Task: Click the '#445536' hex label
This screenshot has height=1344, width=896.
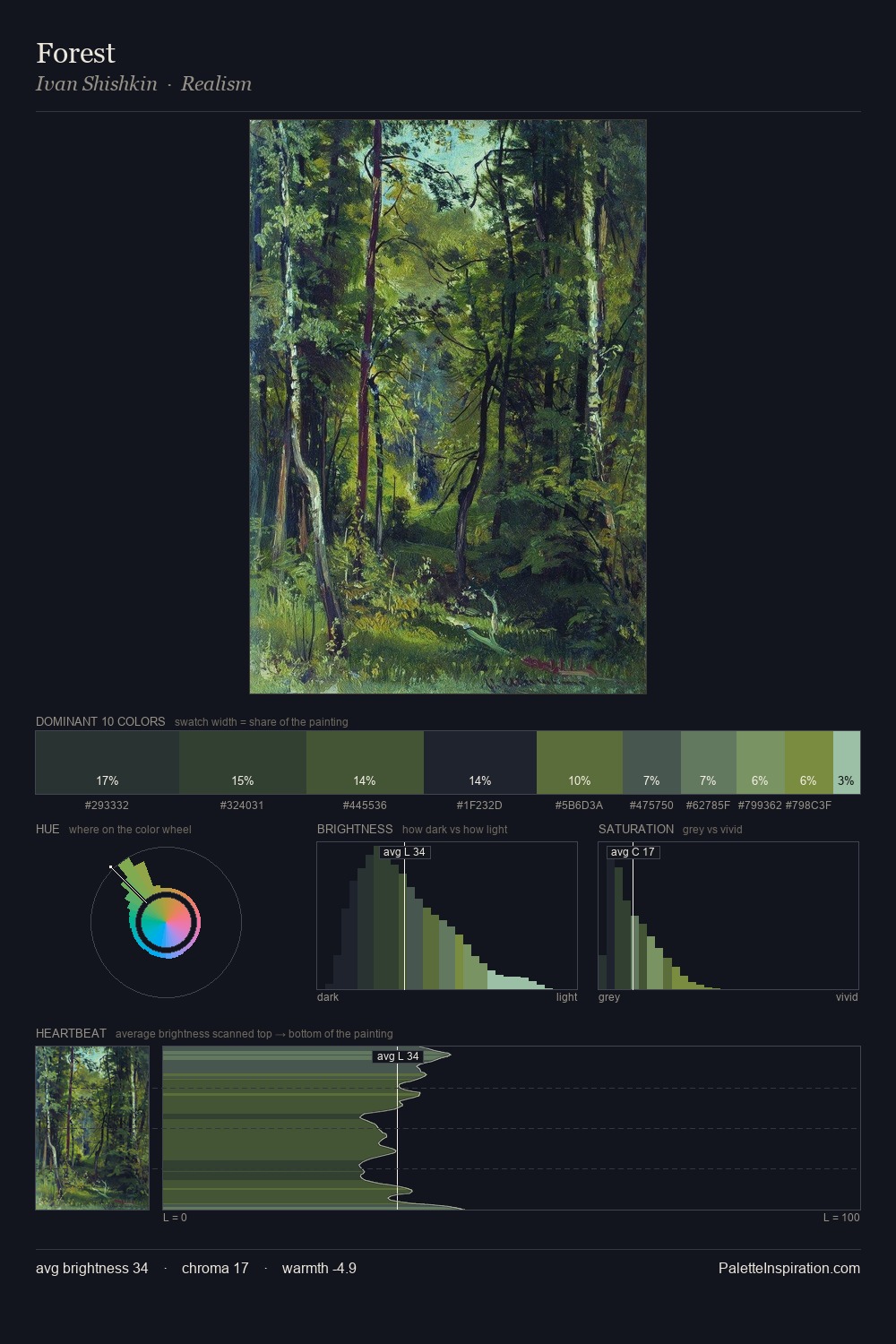Action: pyautogui.click(x=365, y=806)
